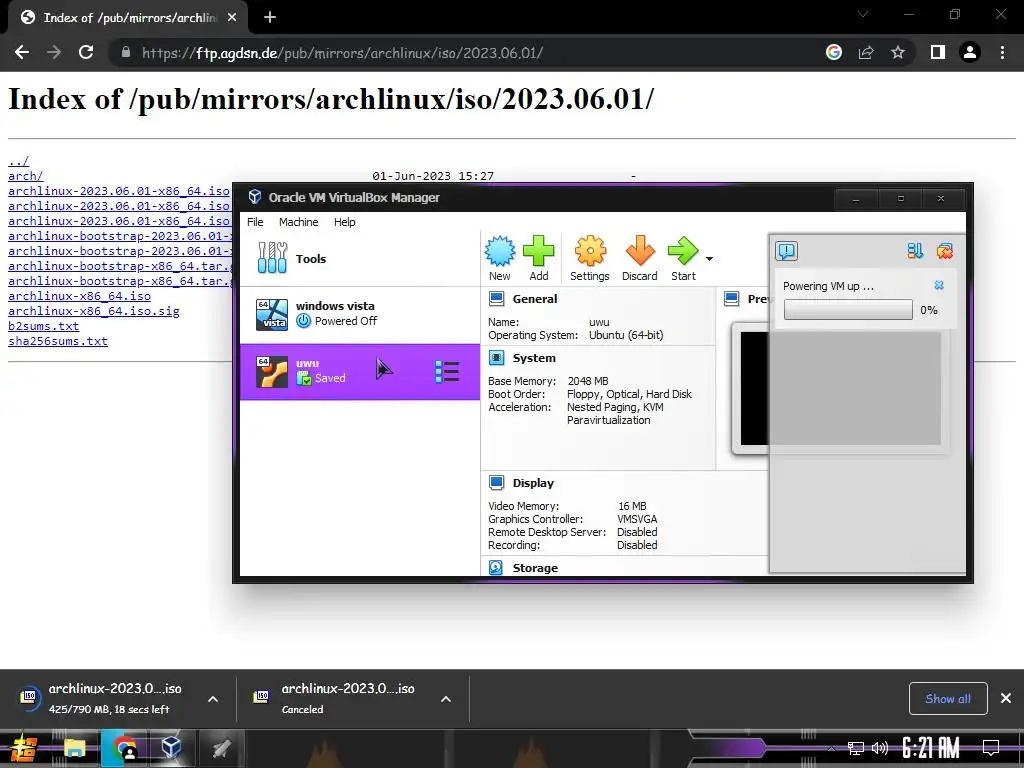Screen dimensions: 1024x768
Task: Click the General section header
Action: (535, 299)
